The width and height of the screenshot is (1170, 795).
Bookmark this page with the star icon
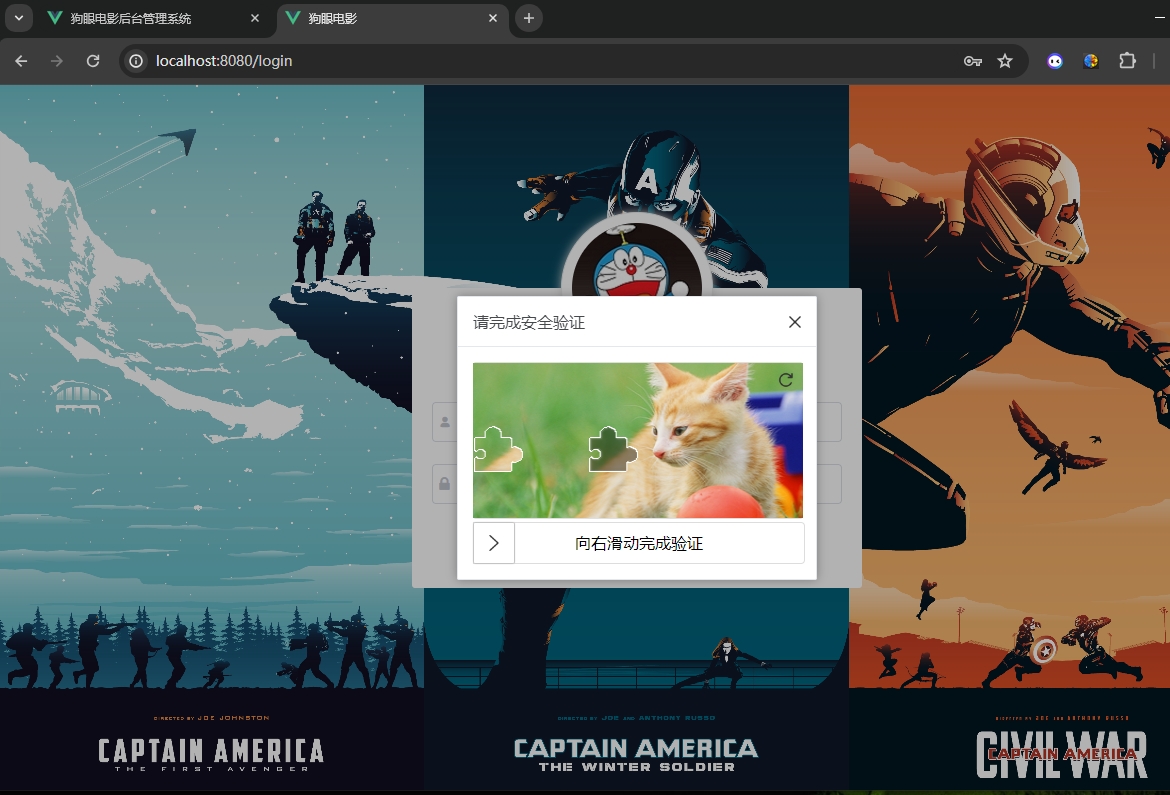pyautogui.click(x=1005, y=61)
